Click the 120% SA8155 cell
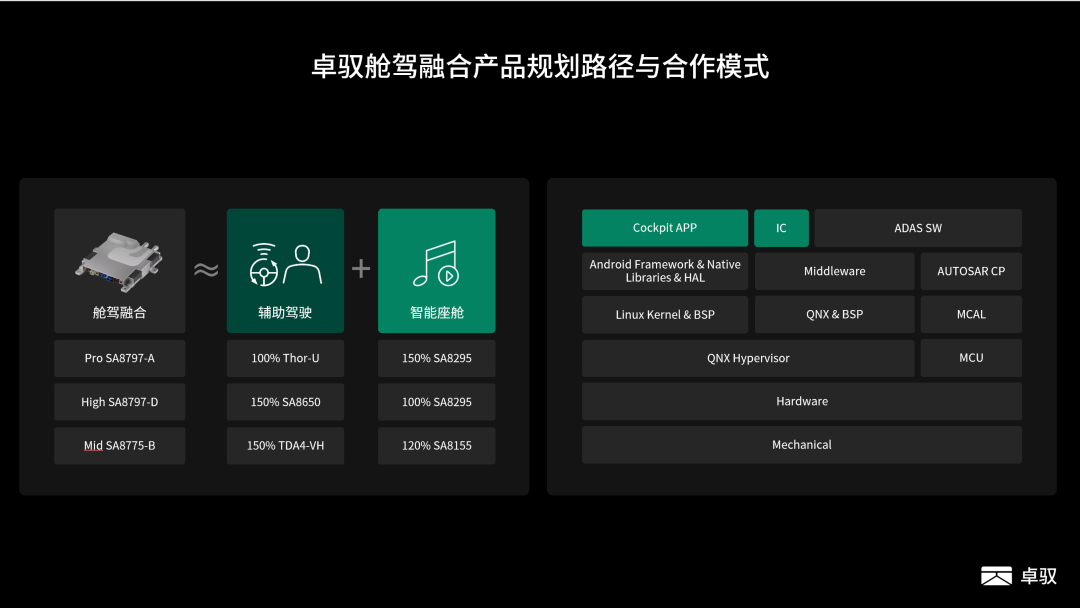Viewport: 1080px width, 608px height. point(437,445)
